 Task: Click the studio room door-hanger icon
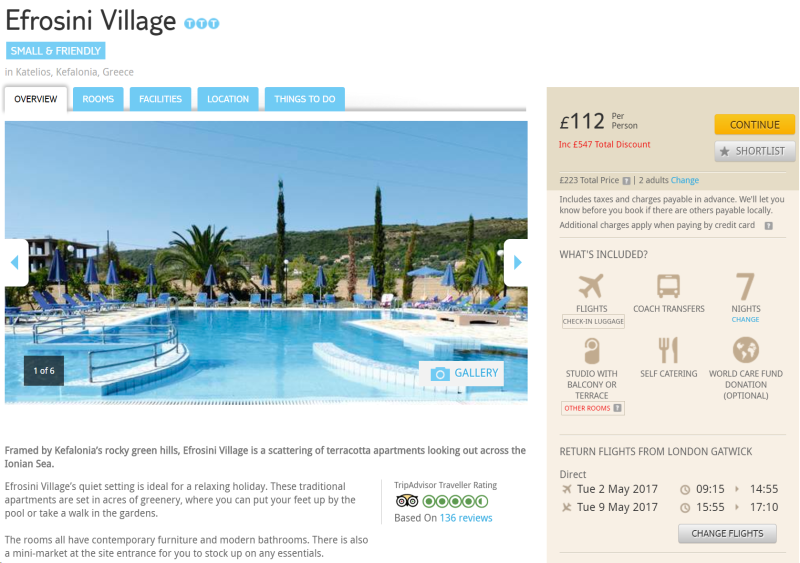point(591,351)
